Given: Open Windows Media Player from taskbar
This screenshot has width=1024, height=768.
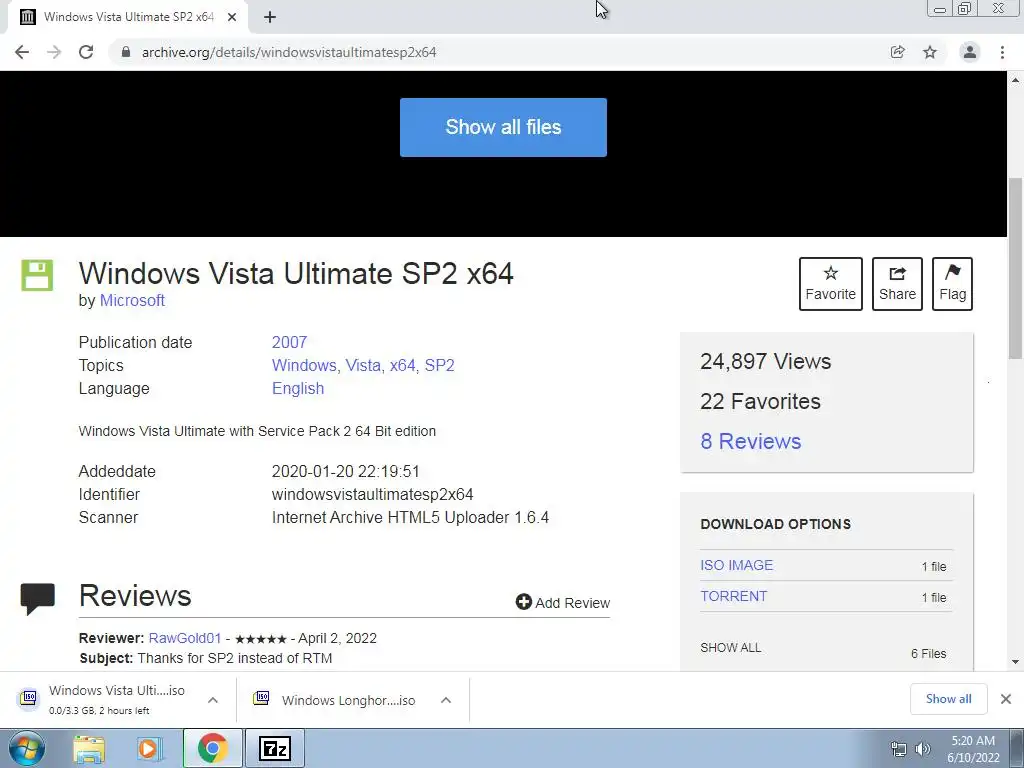Looking at the screenshot, I should 150,749.
